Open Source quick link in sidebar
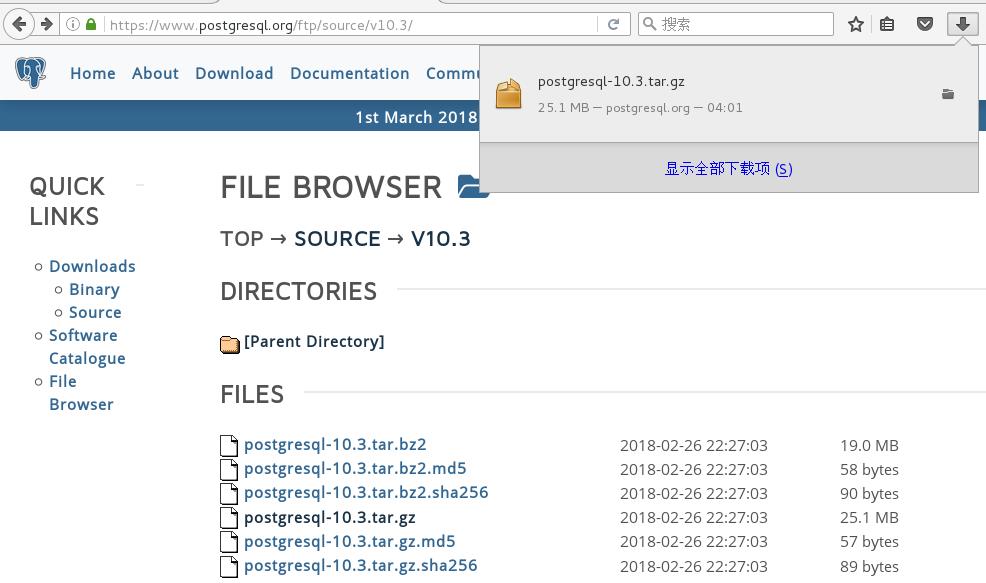986x583 pixels. pos(95,313)
